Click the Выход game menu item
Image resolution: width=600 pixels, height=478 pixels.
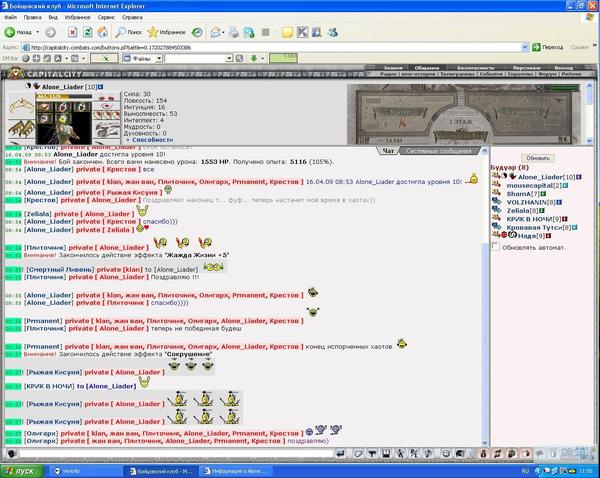[564, 68]
